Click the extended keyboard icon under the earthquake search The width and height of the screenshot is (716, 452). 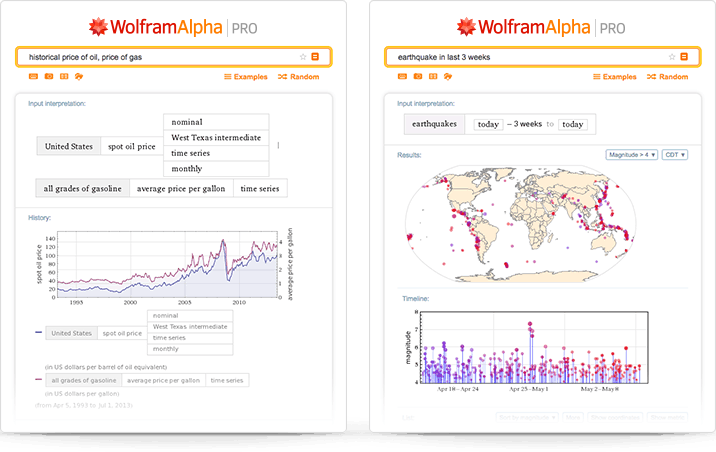403,76
